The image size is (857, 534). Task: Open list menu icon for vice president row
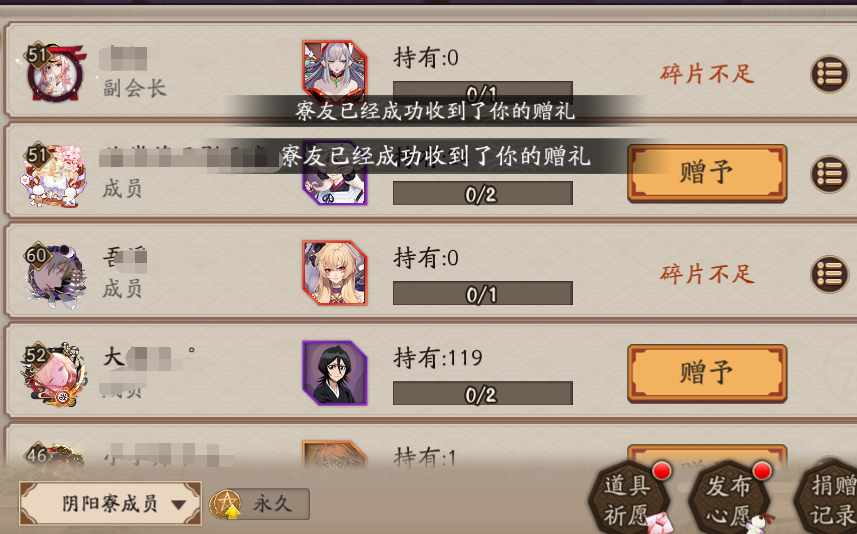tap(829, 74)
